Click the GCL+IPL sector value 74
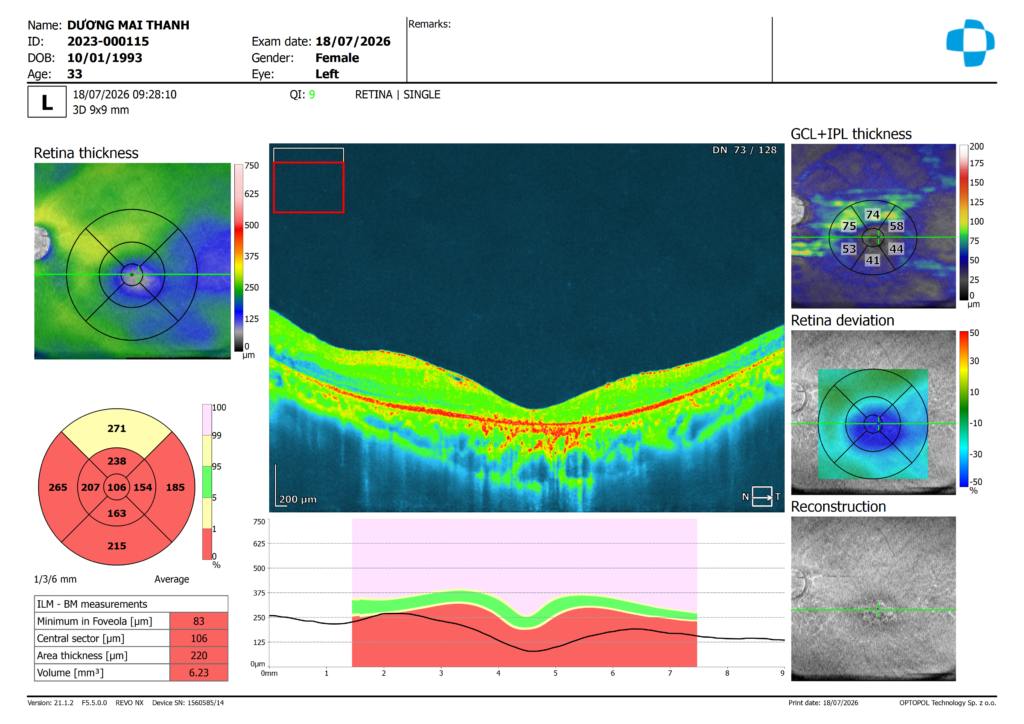This screenshot has height=724, width=1024. [x=872, y=214]
